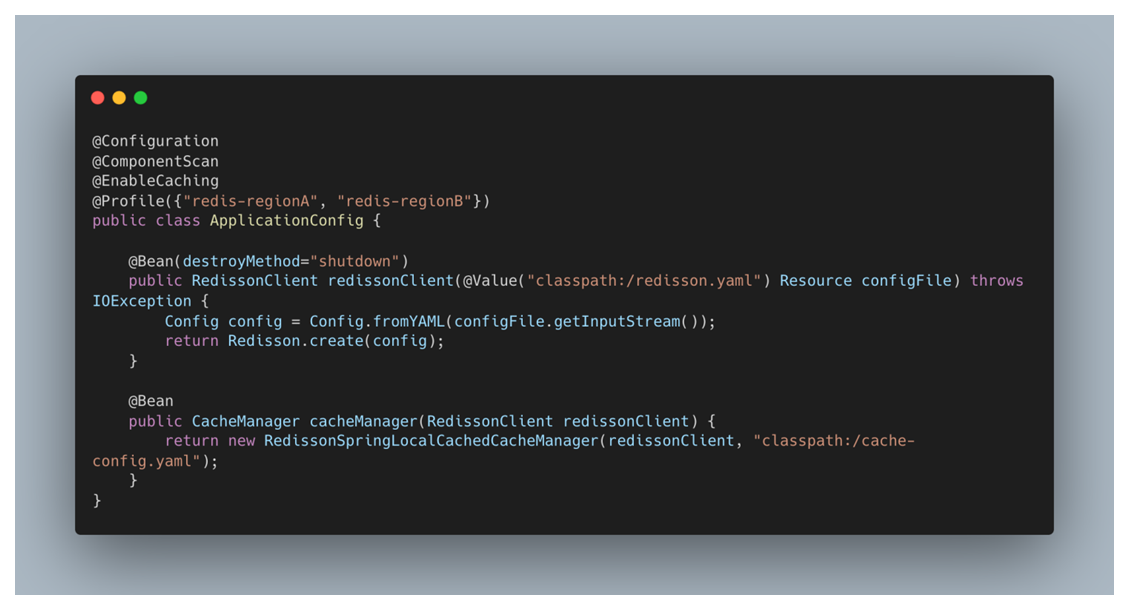Click Config.fromYAML method call
The image size is (1128, 606).
point(377,321)
